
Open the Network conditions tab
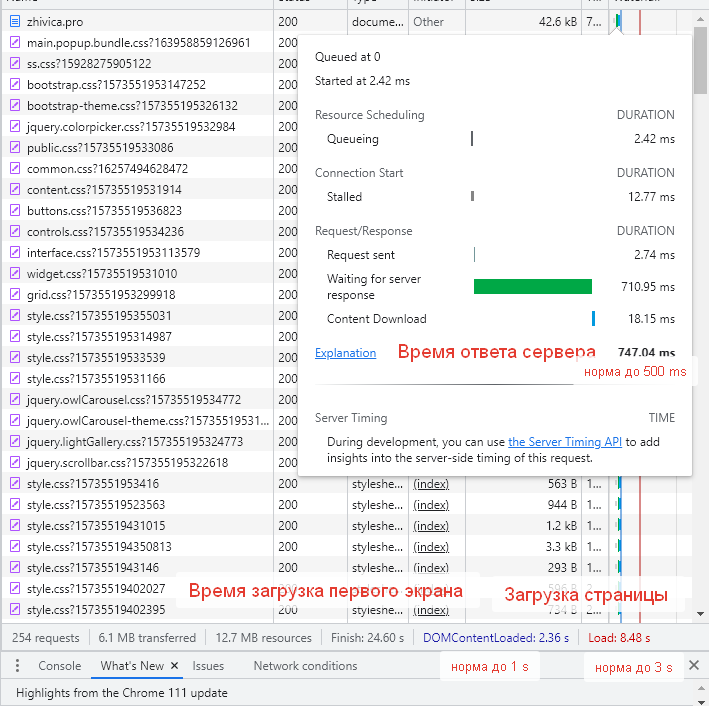coord(305,666)
